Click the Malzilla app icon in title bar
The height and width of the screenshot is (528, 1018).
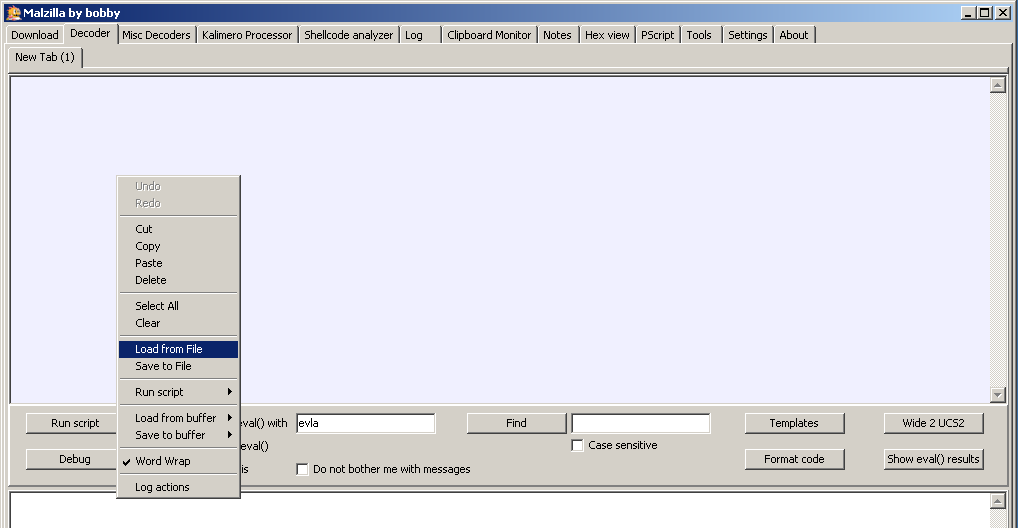coord(14,12)
